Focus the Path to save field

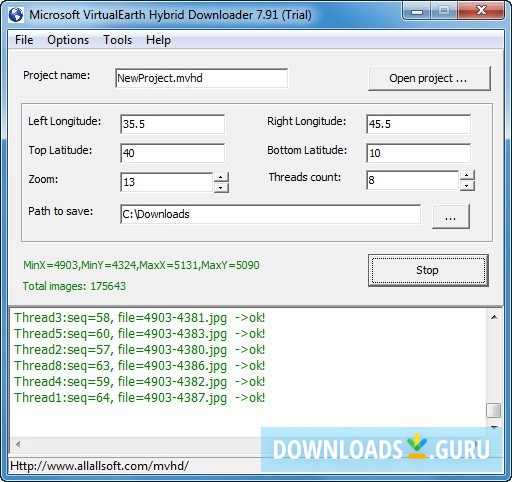coord(270,214)
